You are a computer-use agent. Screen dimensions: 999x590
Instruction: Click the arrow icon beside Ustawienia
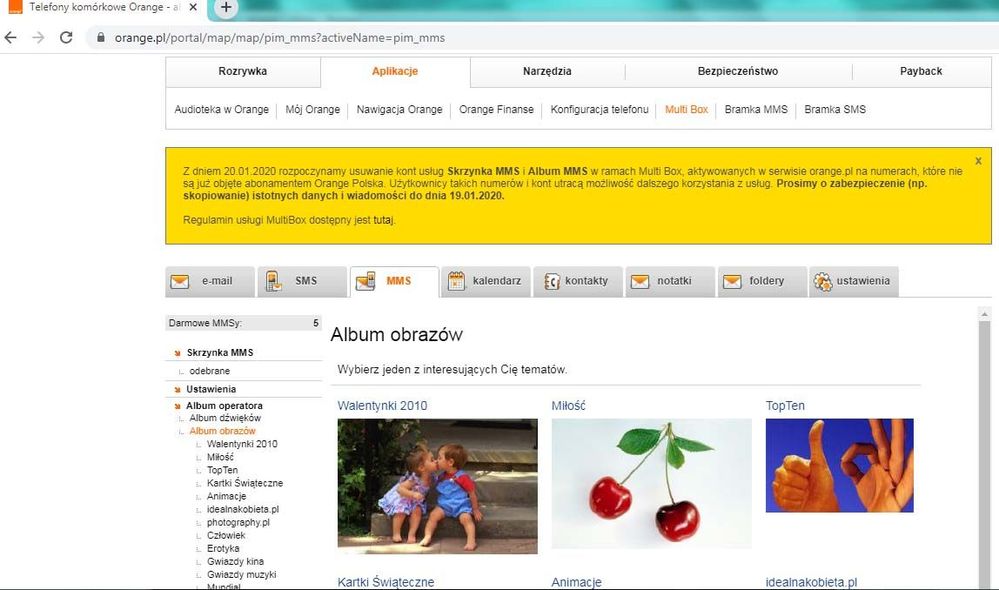177,389
